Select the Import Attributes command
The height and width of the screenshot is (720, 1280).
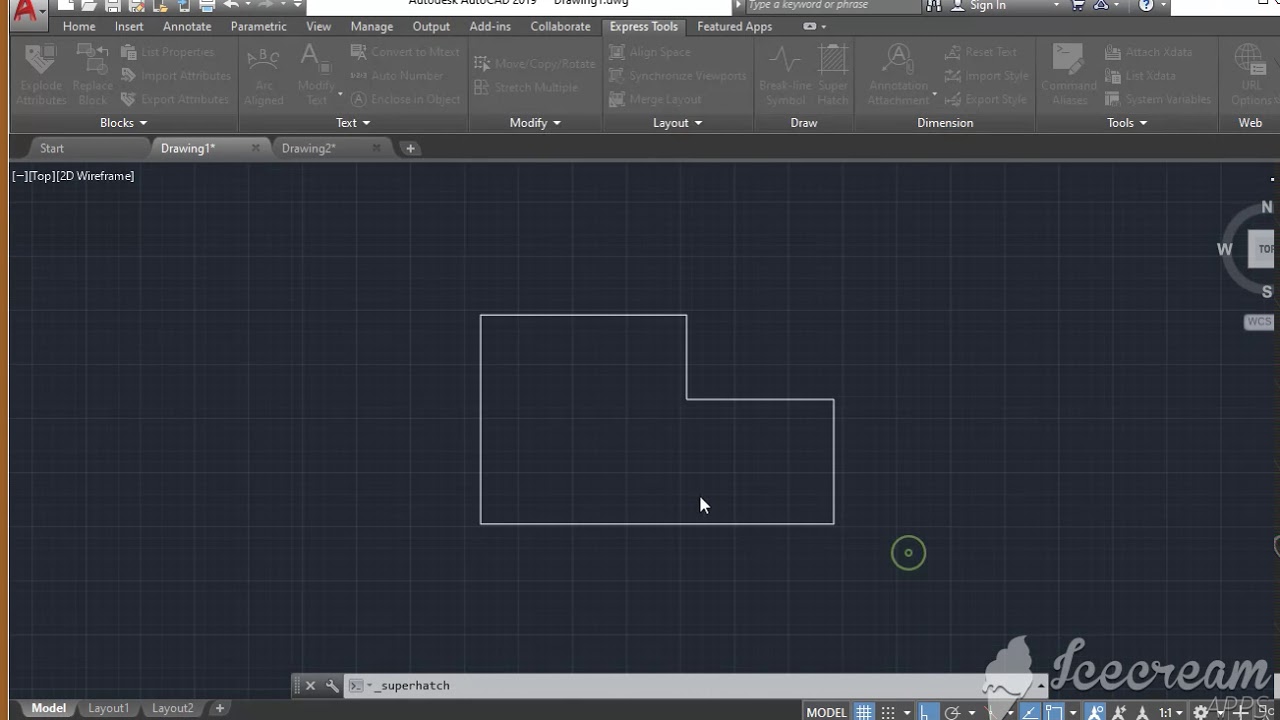(174, 76)
